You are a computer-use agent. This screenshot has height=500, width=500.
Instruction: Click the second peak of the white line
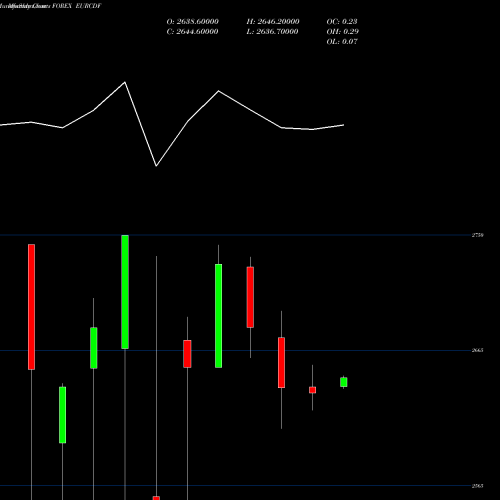[x=219, y=91]
